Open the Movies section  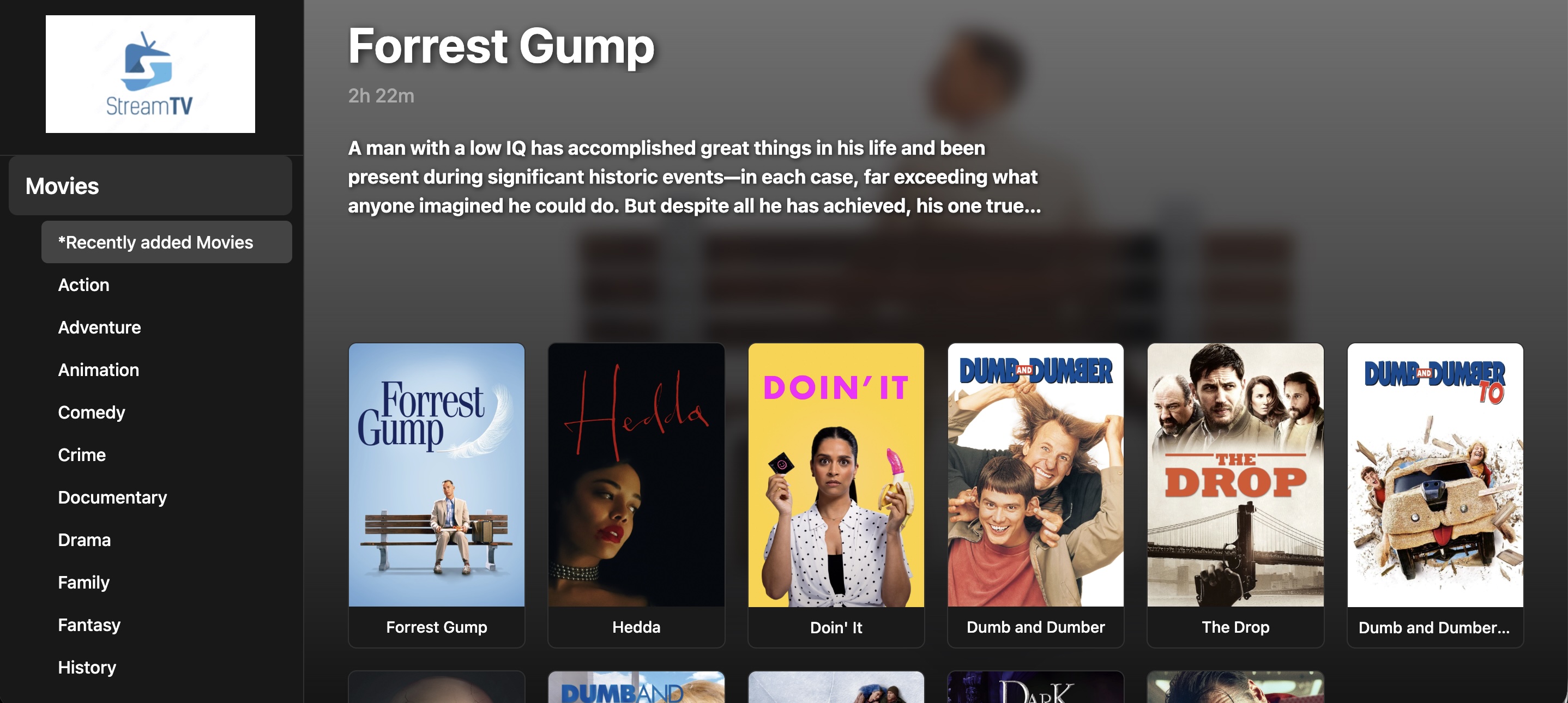[x=150, y=186]
